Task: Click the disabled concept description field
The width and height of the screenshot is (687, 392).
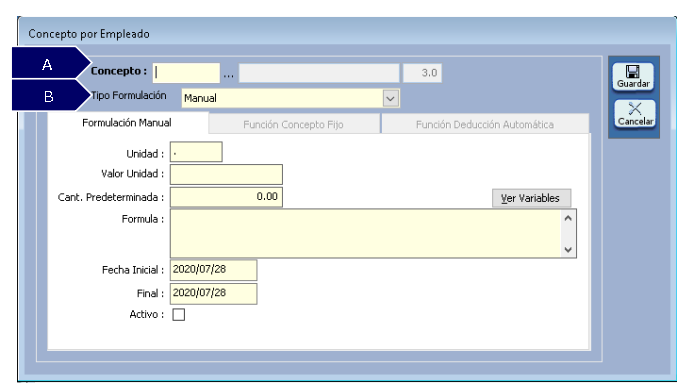Action: point(319,73)
